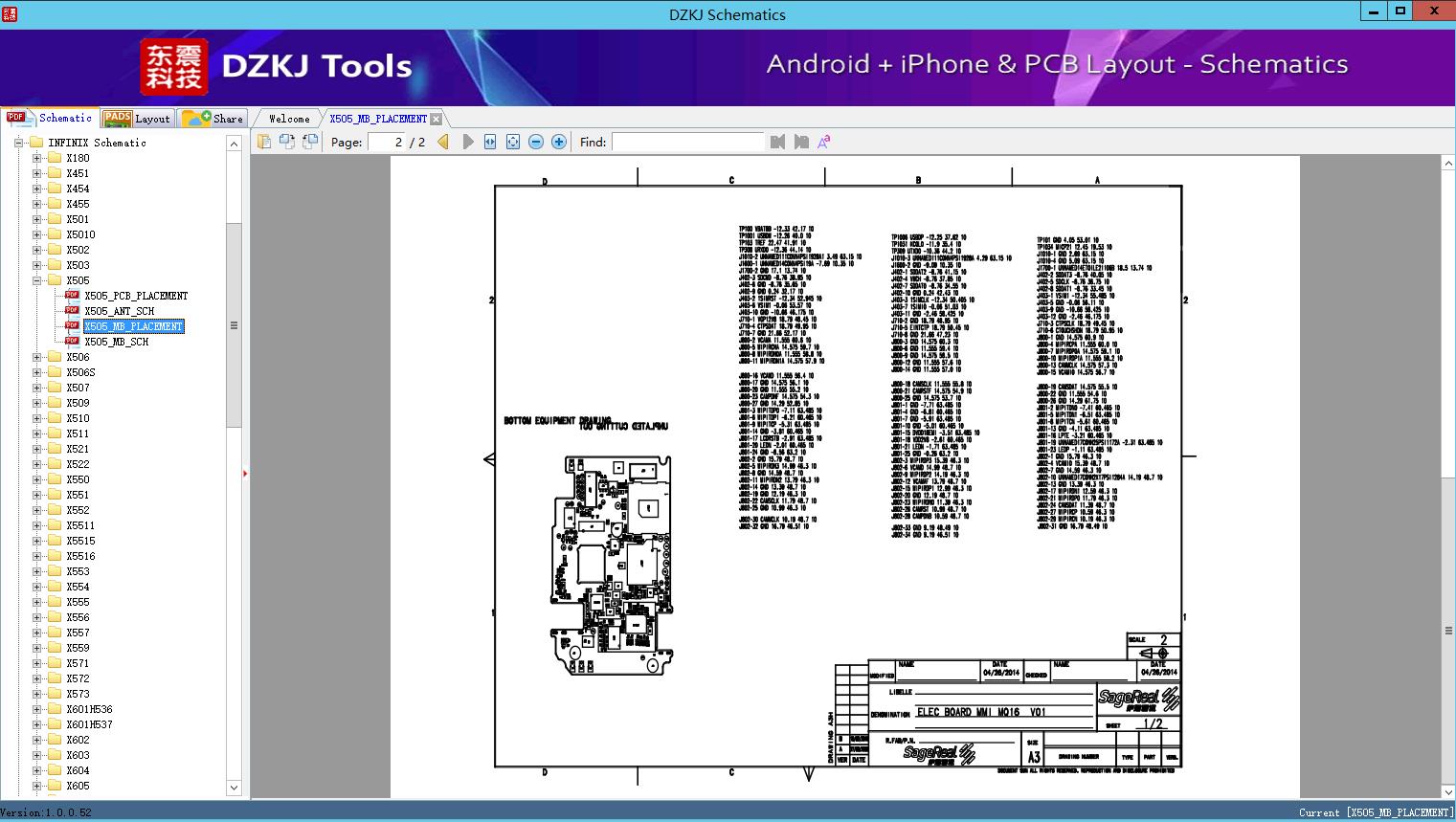Click the page number input field
This screenshot has height=822, width=1456.
click(387, 142)
